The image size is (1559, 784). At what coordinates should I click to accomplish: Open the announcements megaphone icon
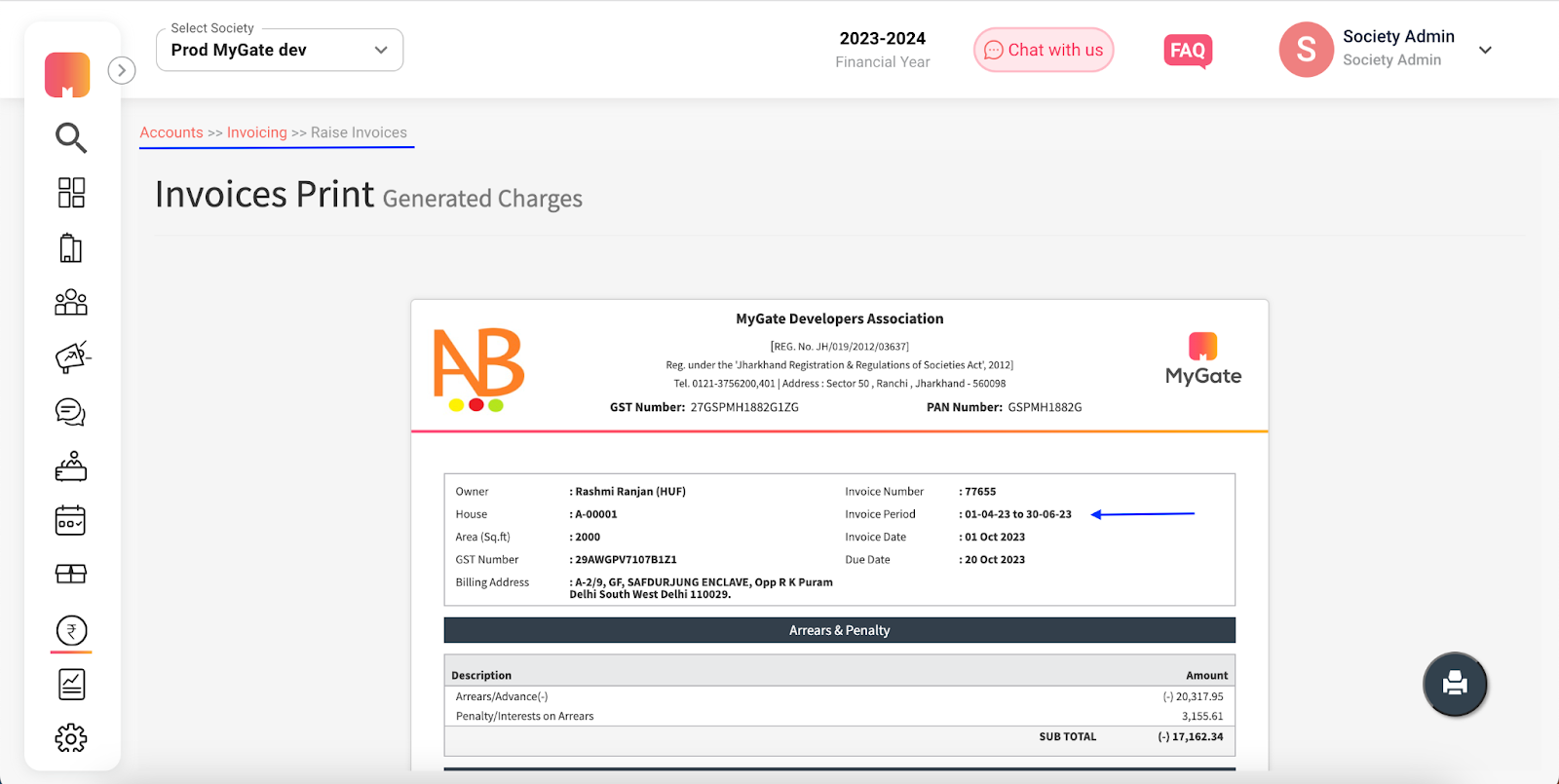coord(72,356)
